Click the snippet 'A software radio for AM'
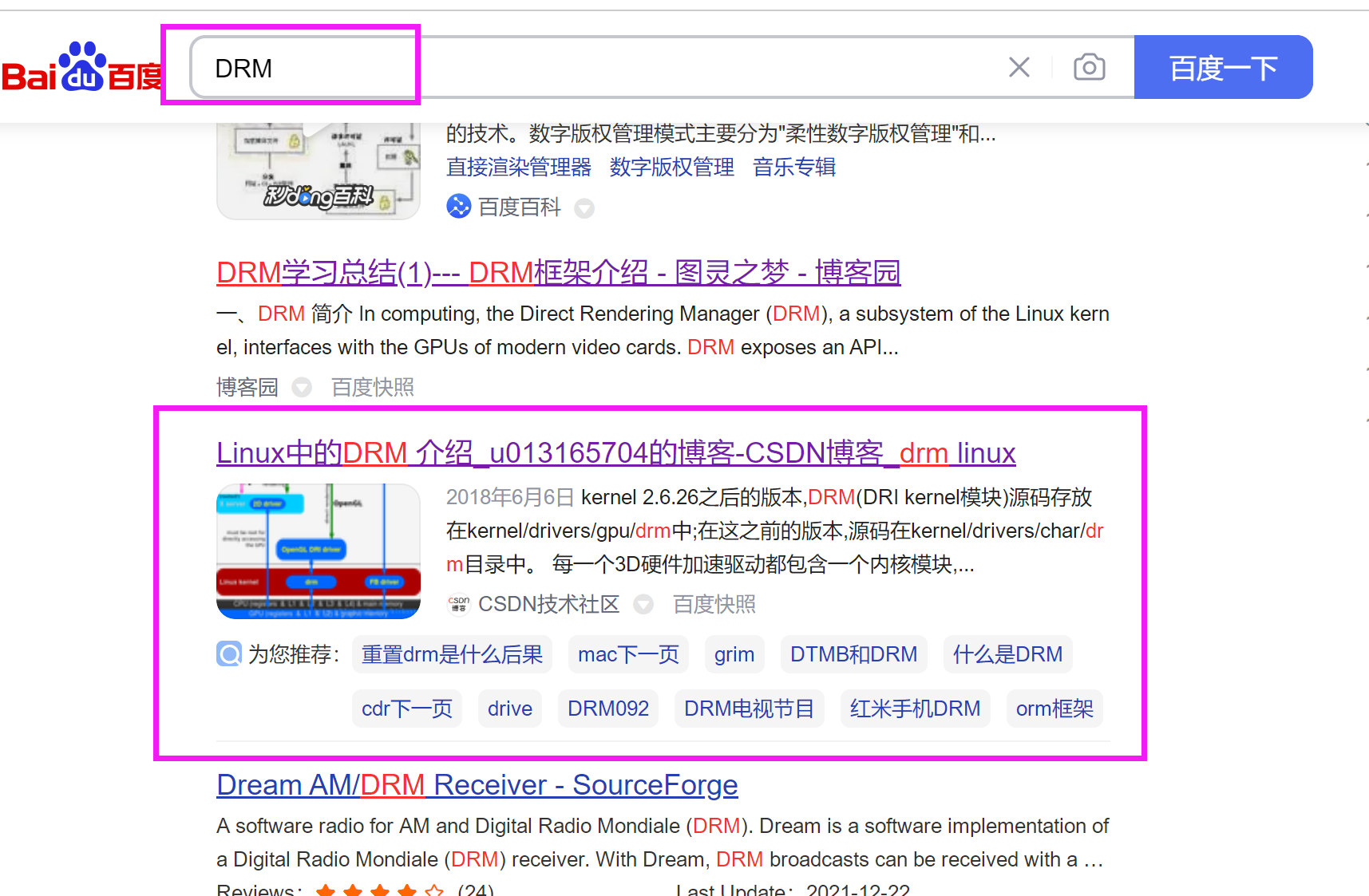The width and height of the screenshot is (1369, 896). 663,843
